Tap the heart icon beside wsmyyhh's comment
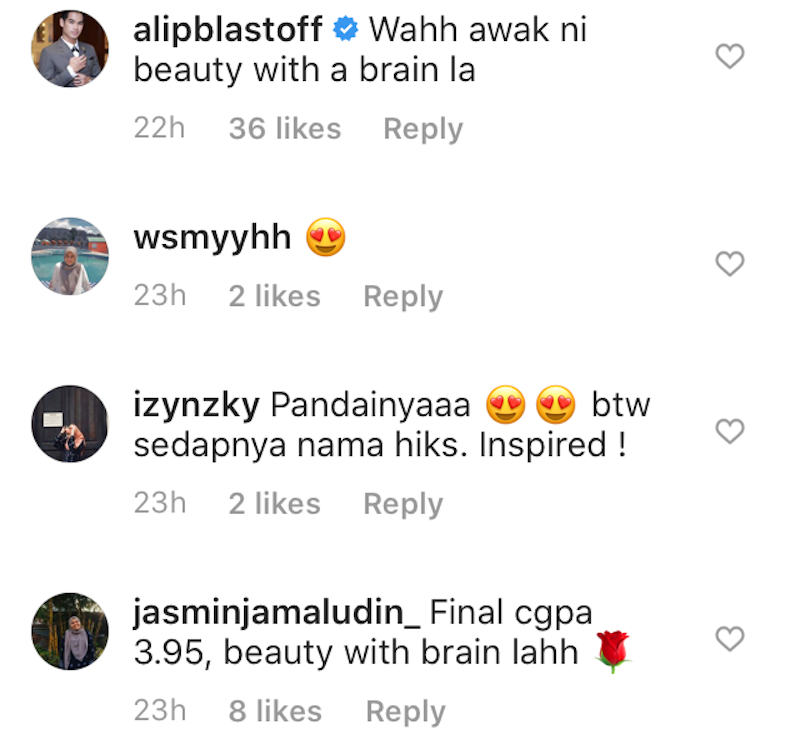 point(730,263)
